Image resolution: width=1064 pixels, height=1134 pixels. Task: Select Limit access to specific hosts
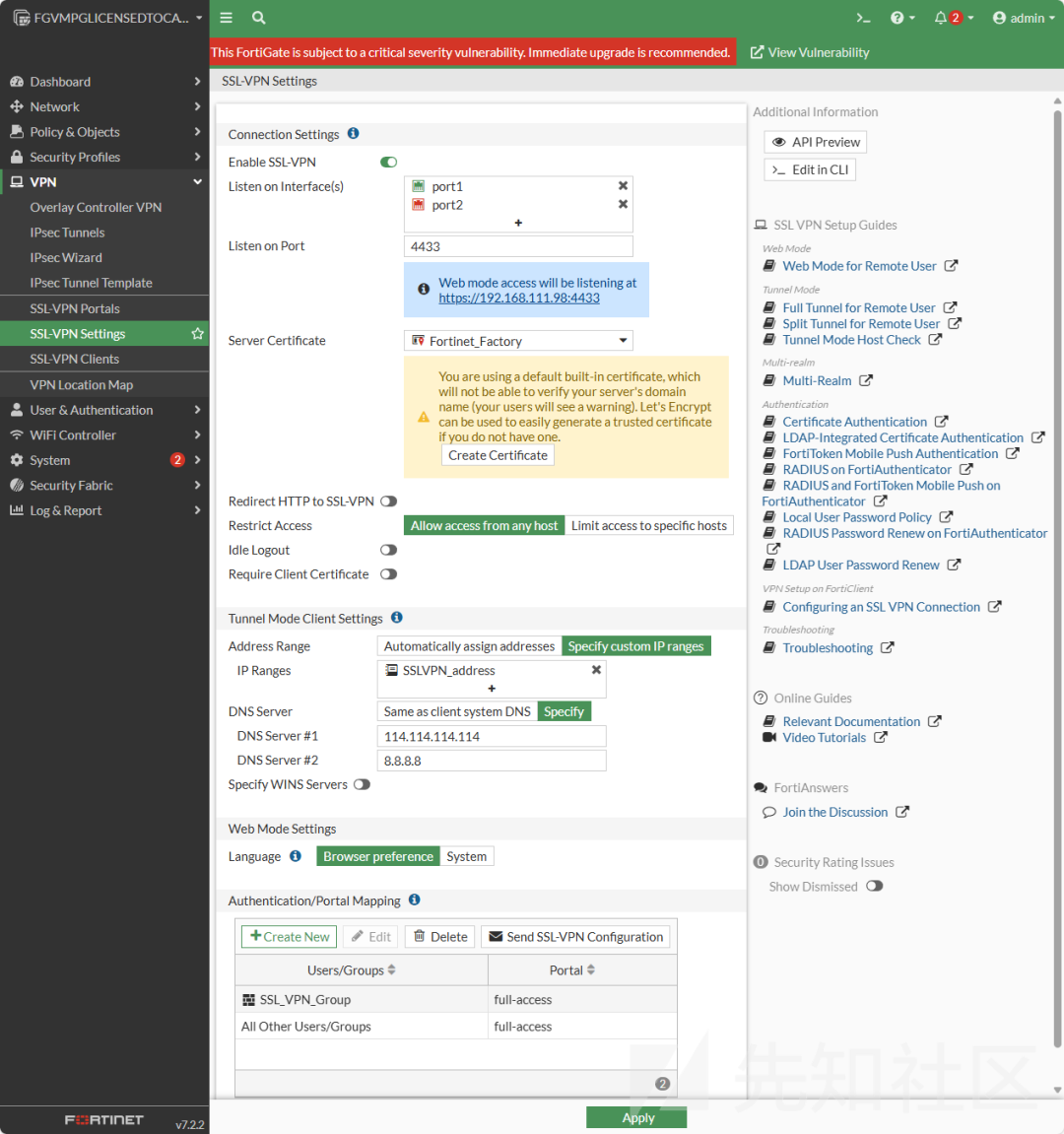coord(649,525)
